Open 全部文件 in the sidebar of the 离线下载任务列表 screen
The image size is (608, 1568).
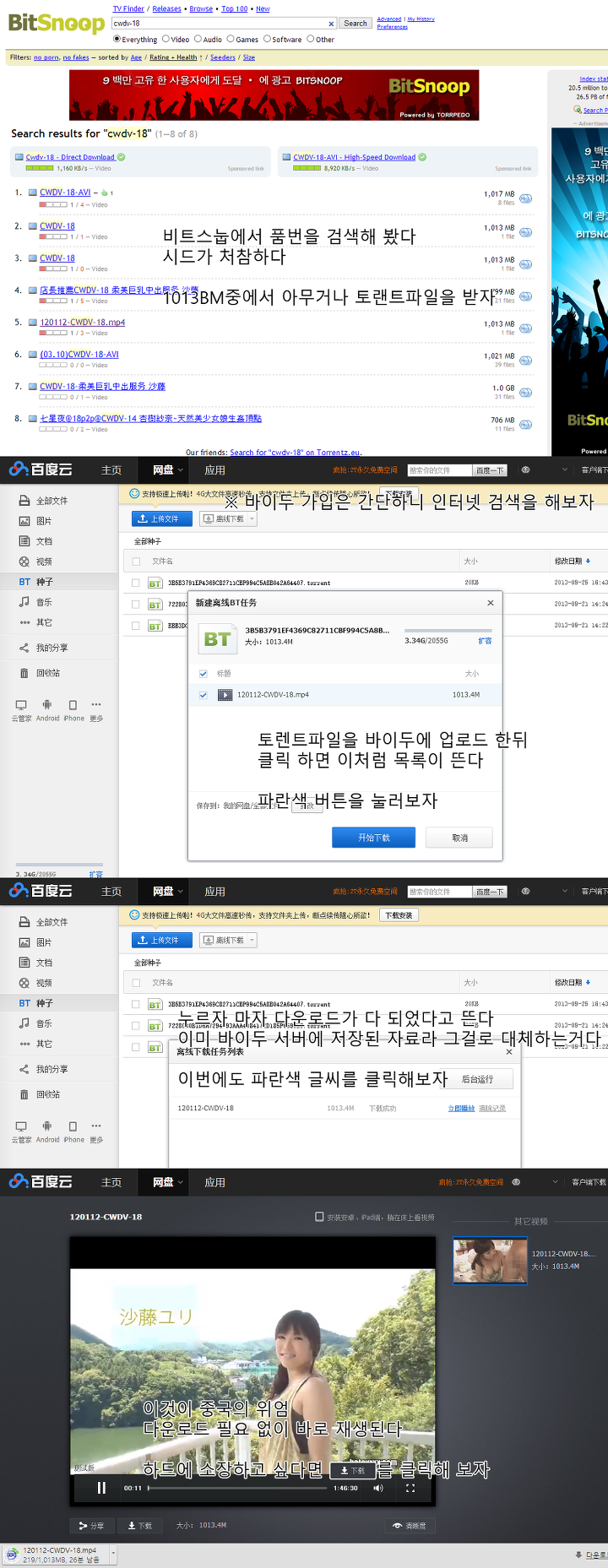click(x=52, y=922)
